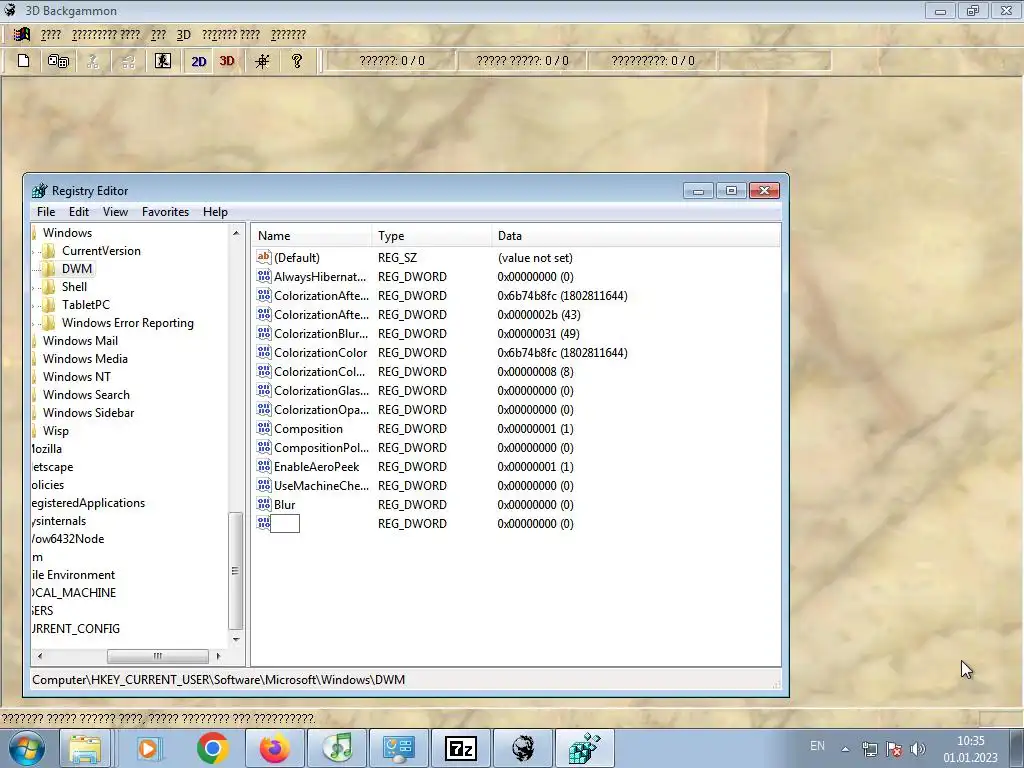Click the spider-like options icon in Backgammon toolbar
The width and height of the screenshot is (1024, 768).
tap(262, 61)
